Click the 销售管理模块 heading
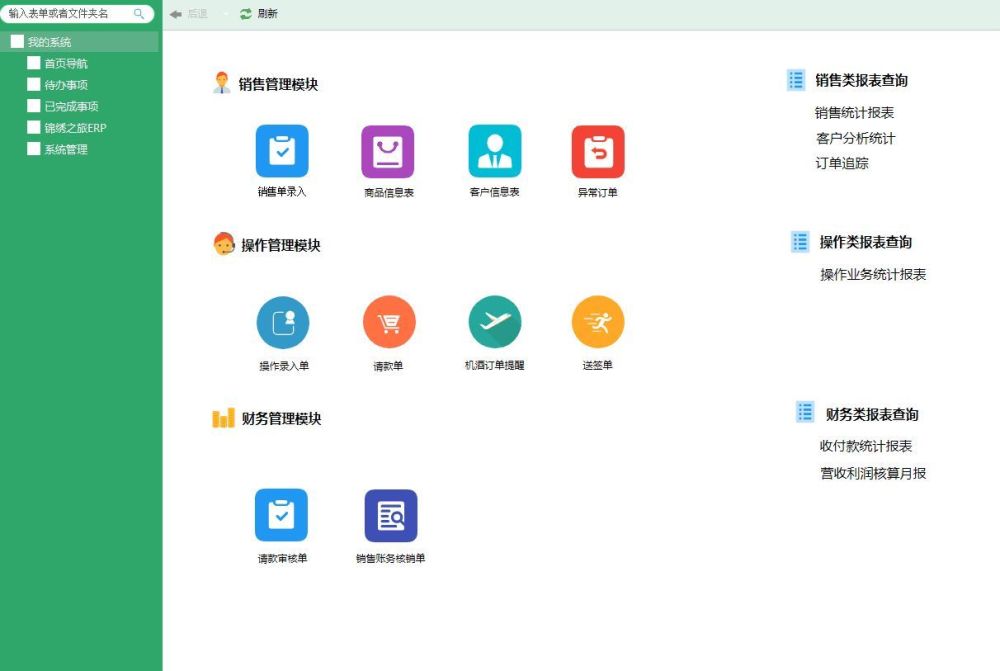The image size is (1000, 671). pyautogui.click(x=278, y=84)
